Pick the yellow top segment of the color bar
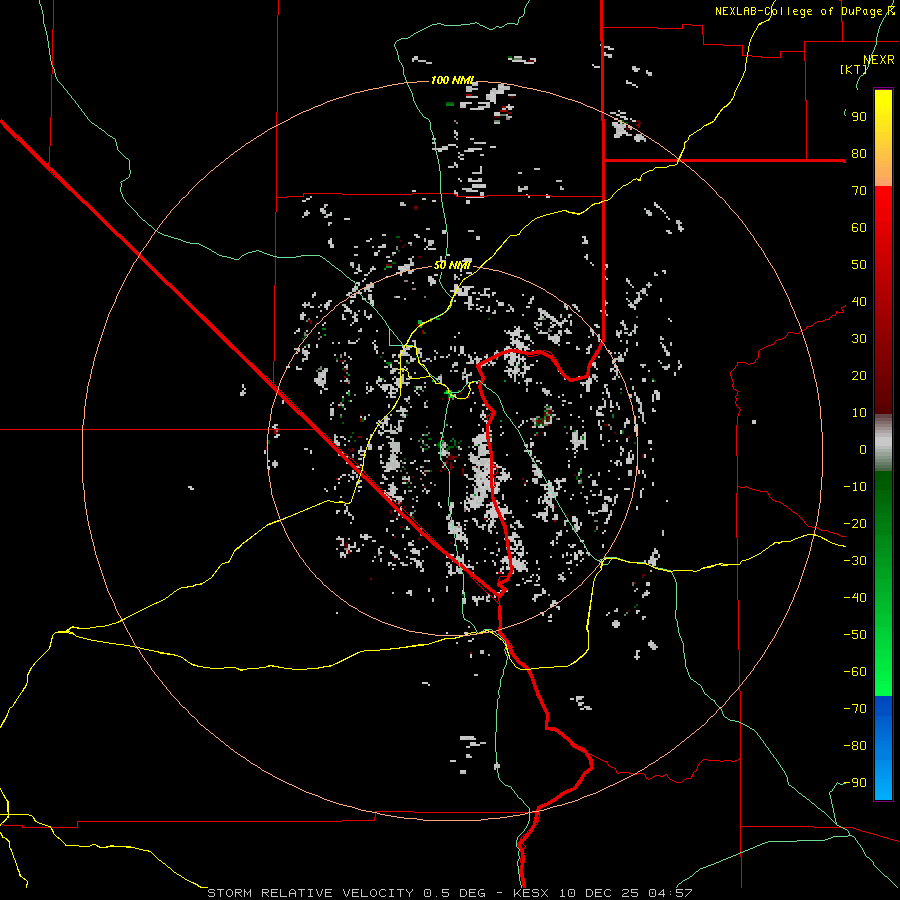The image size is (900, 900). click(x=883, y=138)
